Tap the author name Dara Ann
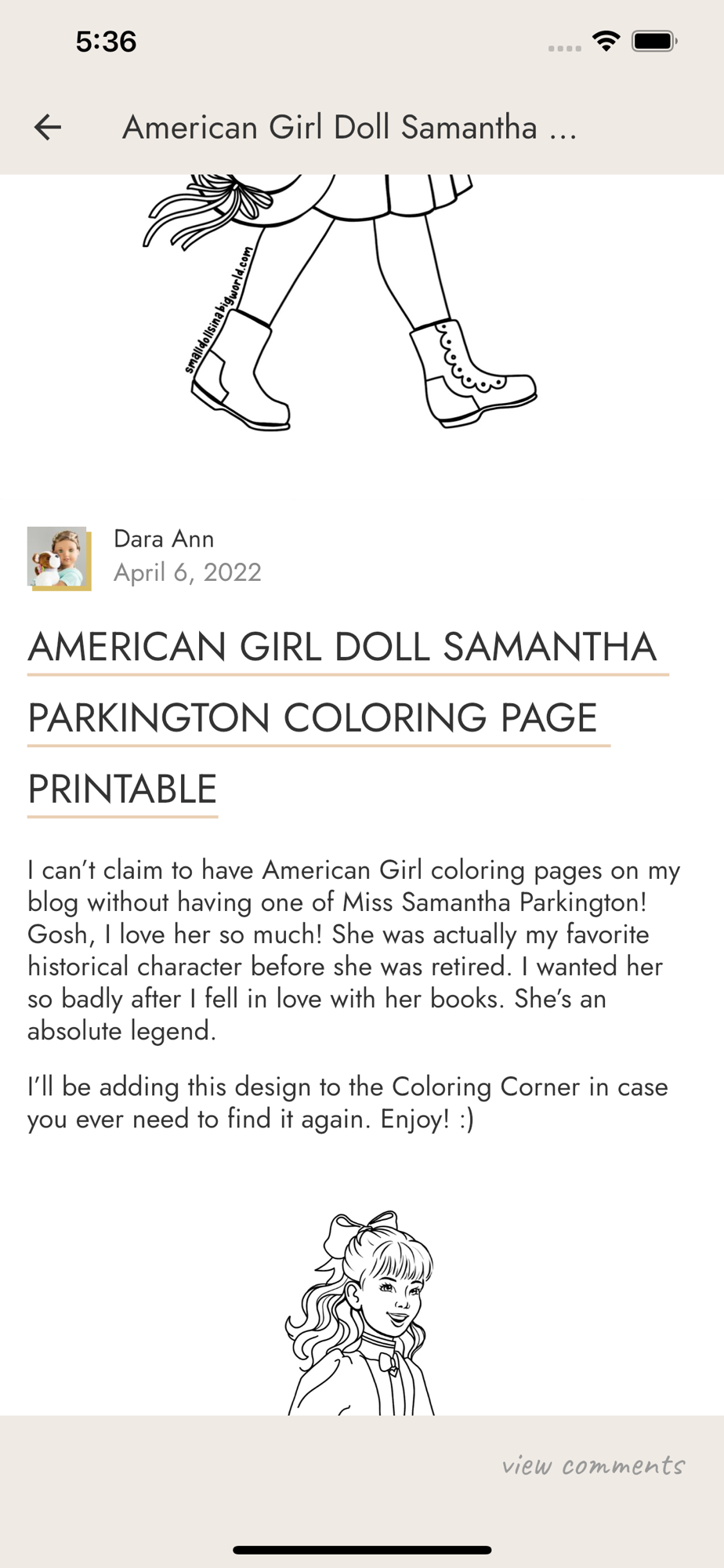This screenshot has height=1568, width=724. [x=164, y=539]
